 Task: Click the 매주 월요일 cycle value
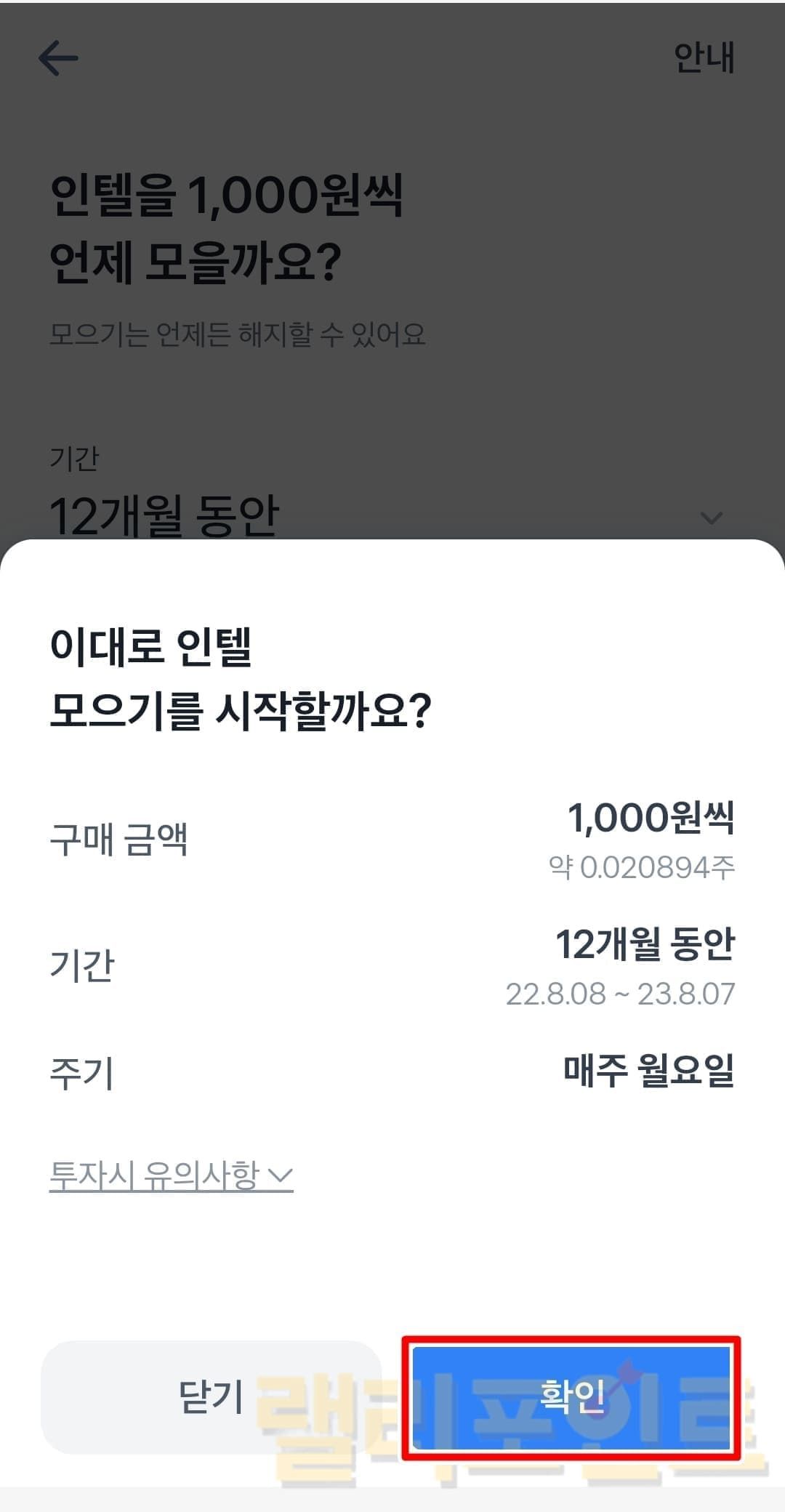(x=648, y=1071)
